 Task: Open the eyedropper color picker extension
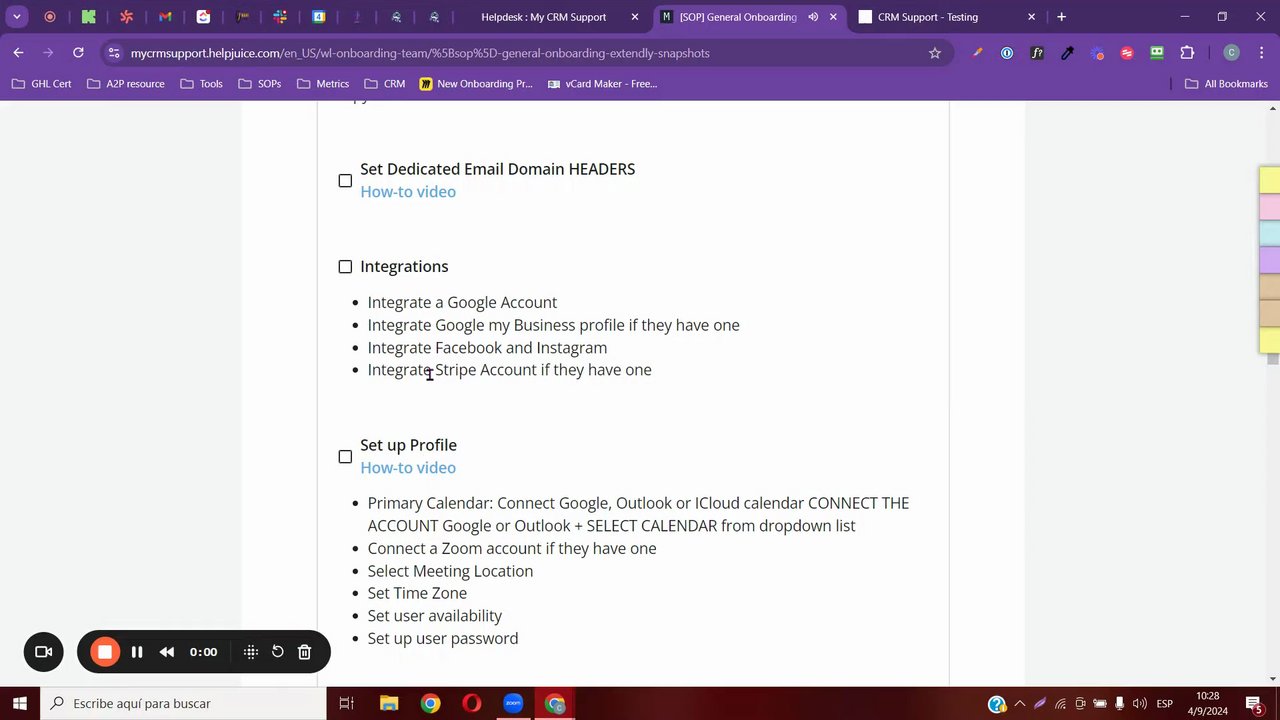tap(1067, 53)
